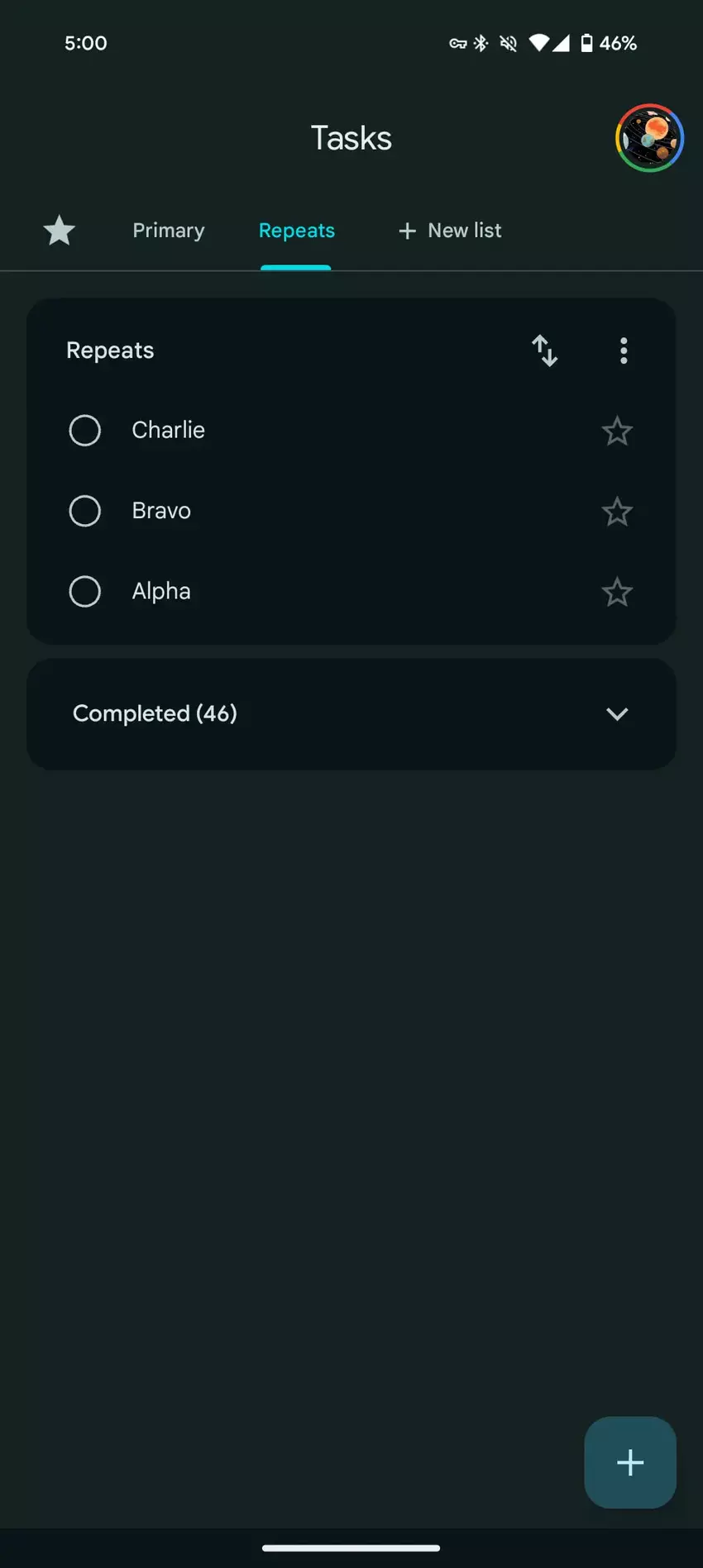Screen dimensions: 703x1568
Task: Open the Bravo task details
Action: [x=161, y=511]
